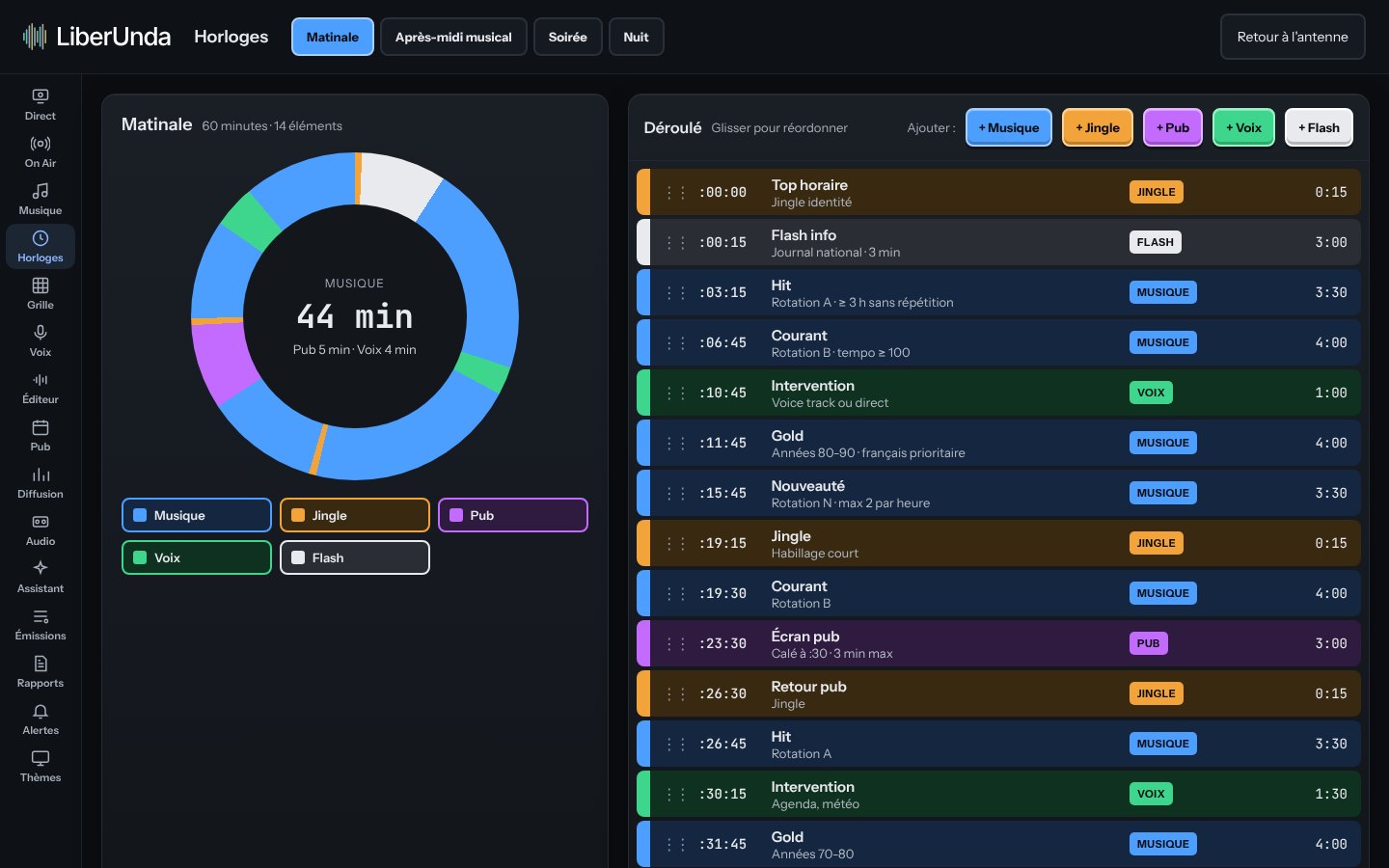Add a Flash element to the running order
Viewport: 1389px width, 868px height.
(x=1319, y=127)
